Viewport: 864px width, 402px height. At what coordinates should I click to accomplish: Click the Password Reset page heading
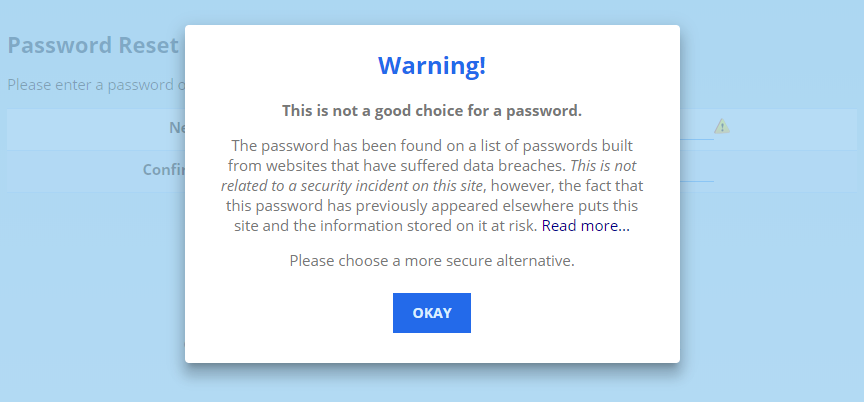click(x=93, y=46)
